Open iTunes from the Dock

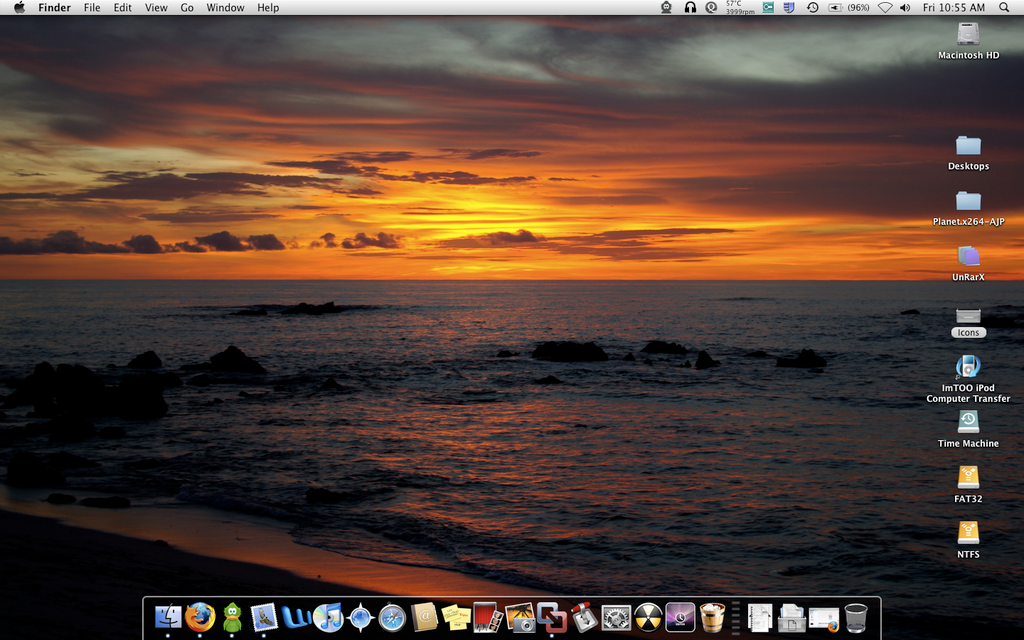coord(328,617)
